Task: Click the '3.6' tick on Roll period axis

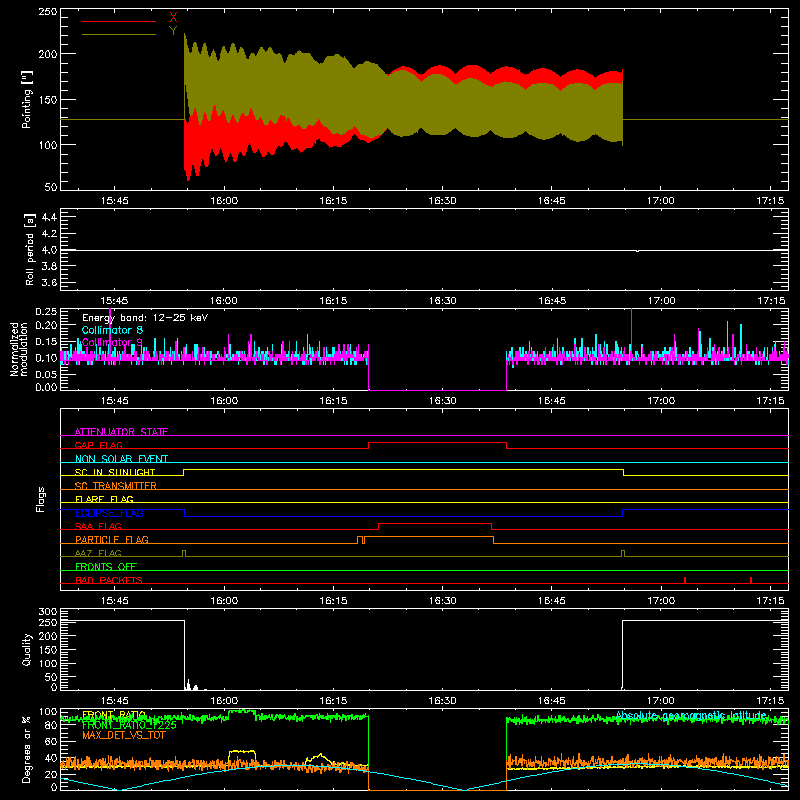Action: [49, 282]
